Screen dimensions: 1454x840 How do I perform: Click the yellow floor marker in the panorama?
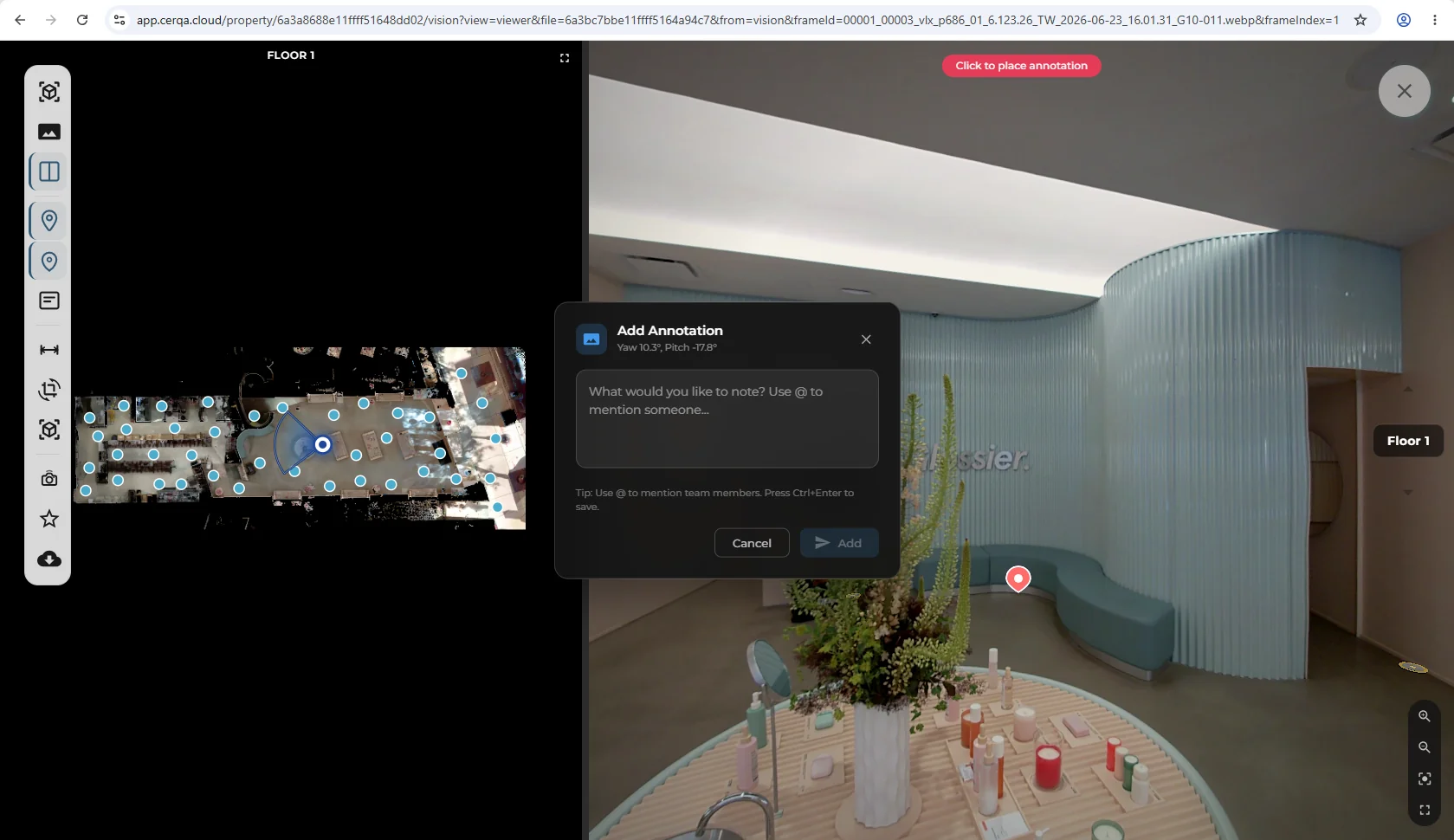[1413, 667]
